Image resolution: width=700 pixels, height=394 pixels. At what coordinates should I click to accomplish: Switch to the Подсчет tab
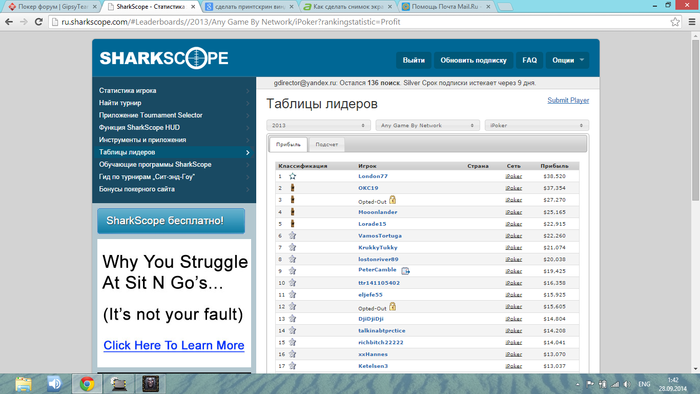click(x=327, y=145)
